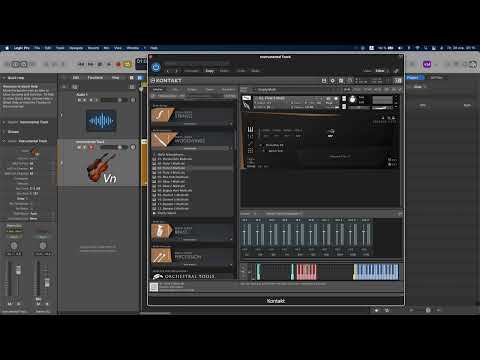Open tracks area Functions menu
This screenshot has height=360, width=480.
[95, 77]
